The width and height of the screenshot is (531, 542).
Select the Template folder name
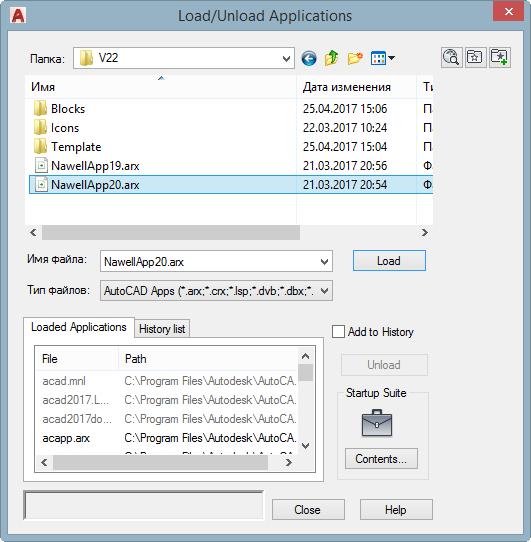pyautogui.click(x=76, y=147)
